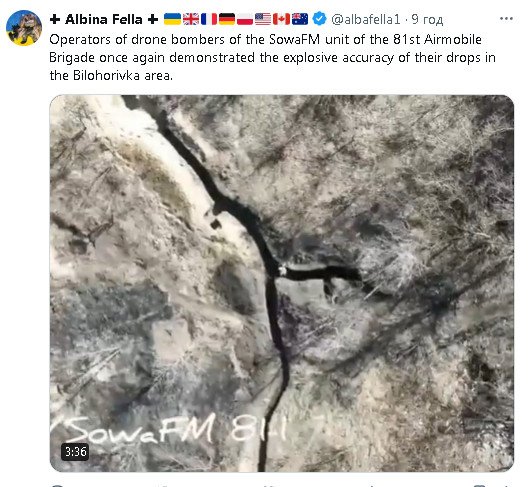528x487 pixels.
Task: Click the Ukrainian flag emoji in the name
Action: click(172, 19)
